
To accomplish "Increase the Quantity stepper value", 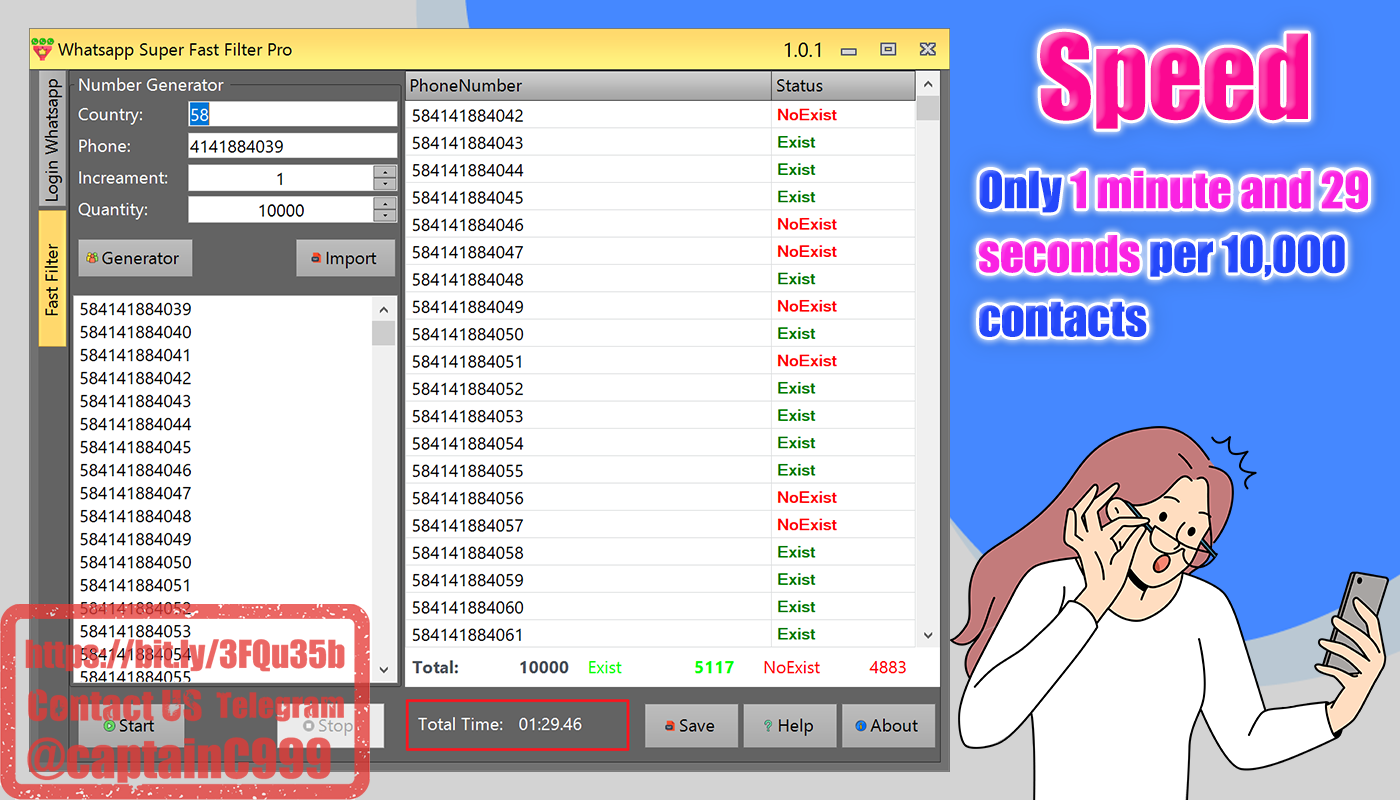I will point(385,204).
